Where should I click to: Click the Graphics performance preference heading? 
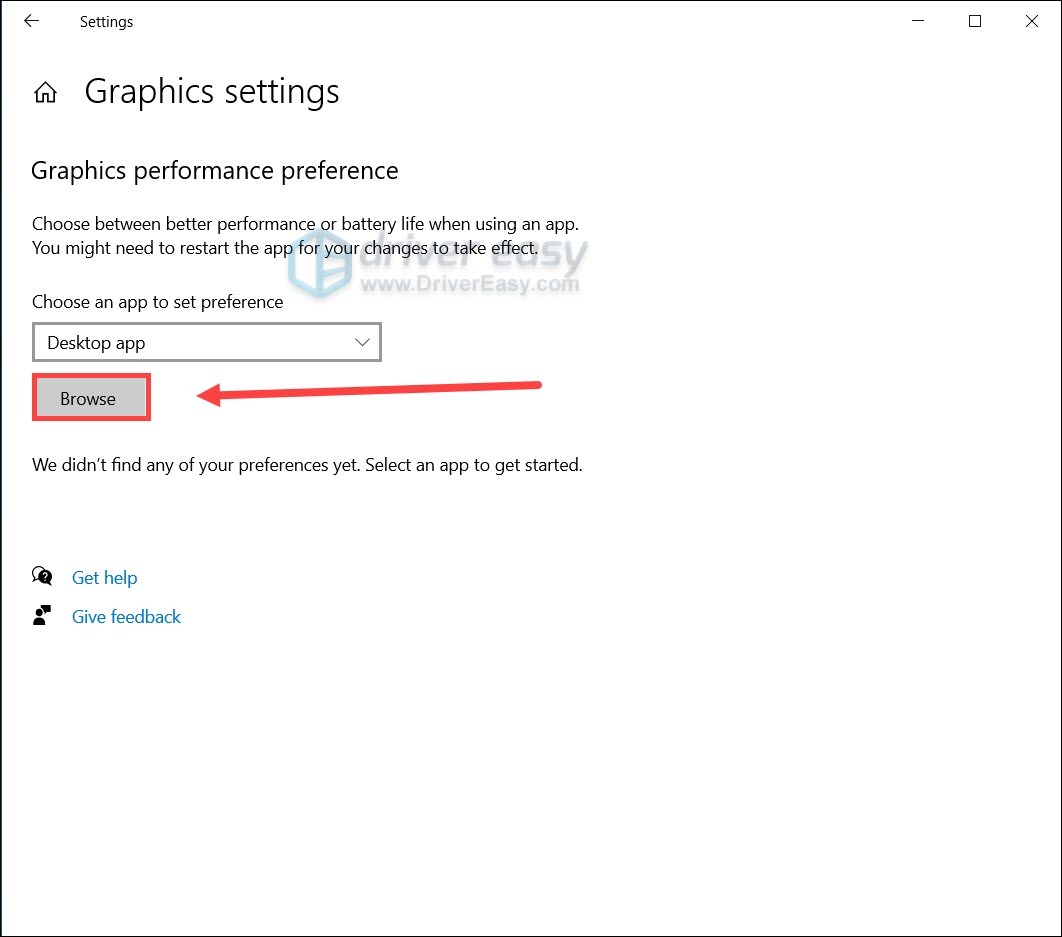point(215,171)
